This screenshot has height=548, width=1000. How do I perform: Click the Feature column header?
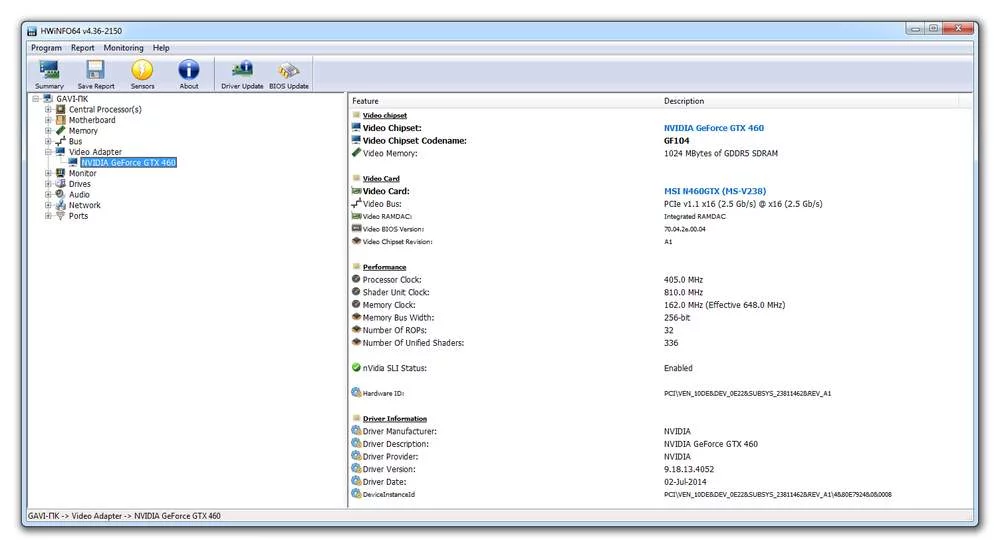tap(366, 101)
